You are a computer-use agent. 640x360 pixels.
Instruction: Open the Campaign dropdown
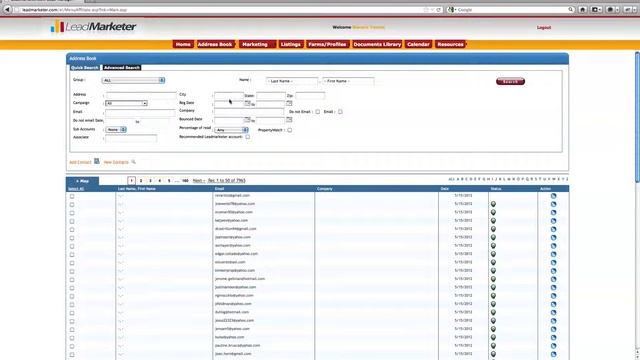point(126,103)
